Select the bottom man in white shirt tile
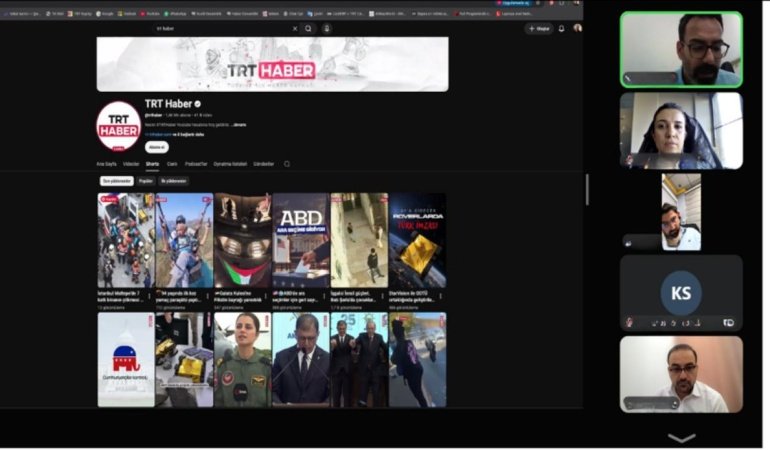This screenshot has width=770, height=450. 681,374
